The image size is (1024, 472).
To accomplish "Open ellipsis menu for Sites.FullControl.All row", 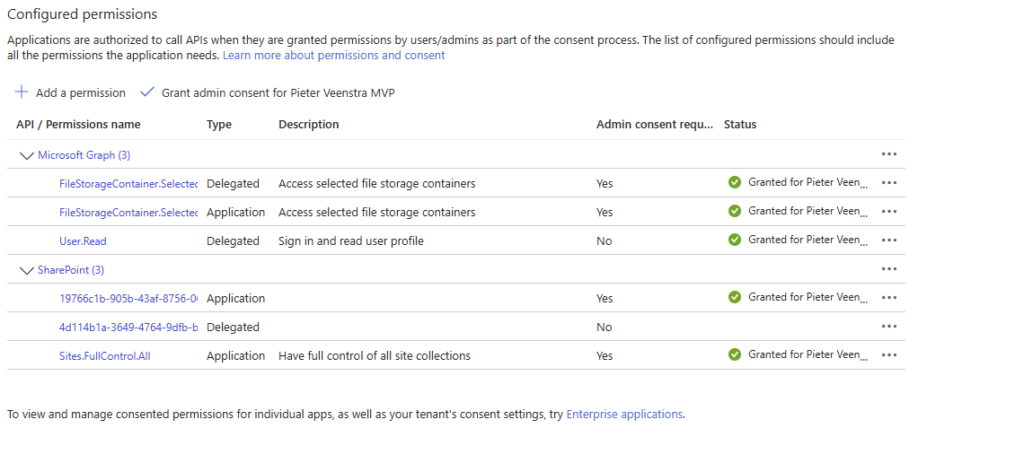I will pos(889,355).
